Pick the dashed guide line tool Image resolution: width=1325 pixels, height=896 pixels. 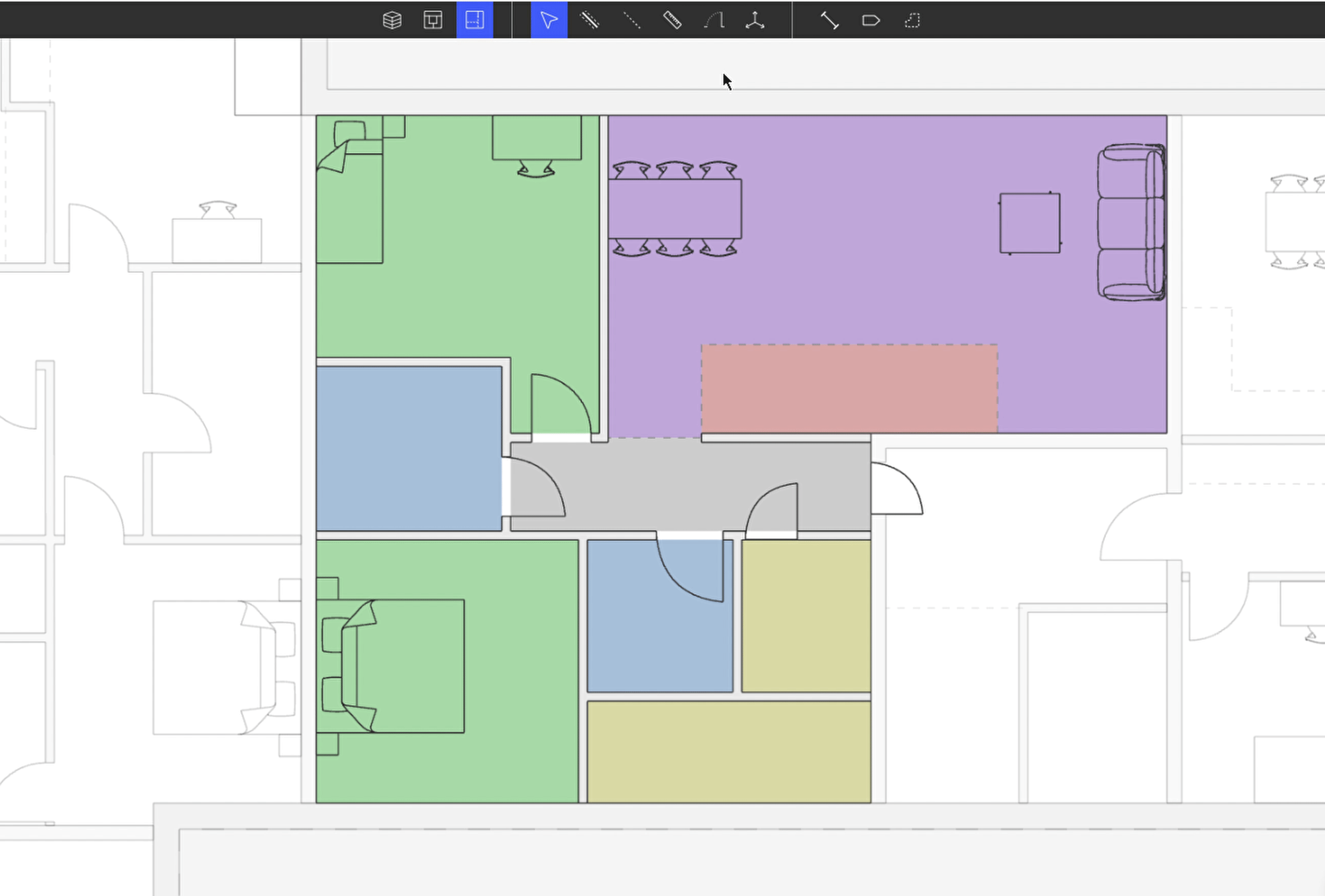(x=631, y=20)
